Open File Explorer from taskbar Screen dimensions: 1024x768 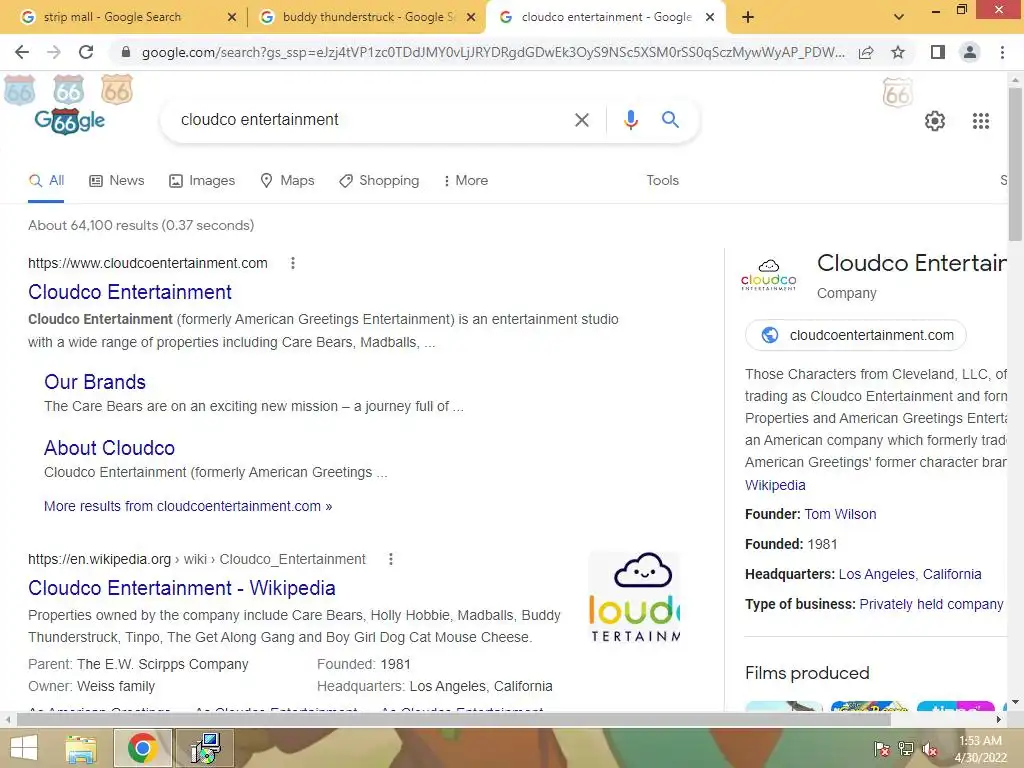pyautogui.click(x=81, y=748)
